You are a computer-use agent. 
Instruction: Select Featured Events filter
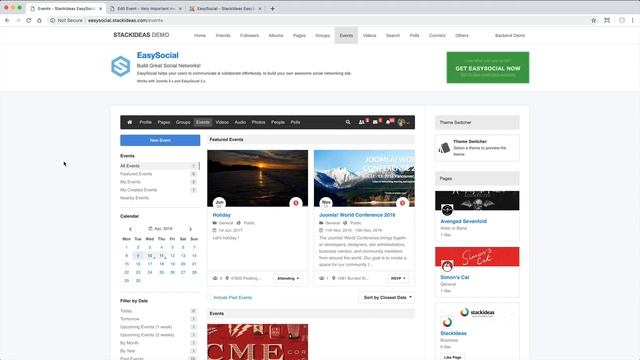136,174
